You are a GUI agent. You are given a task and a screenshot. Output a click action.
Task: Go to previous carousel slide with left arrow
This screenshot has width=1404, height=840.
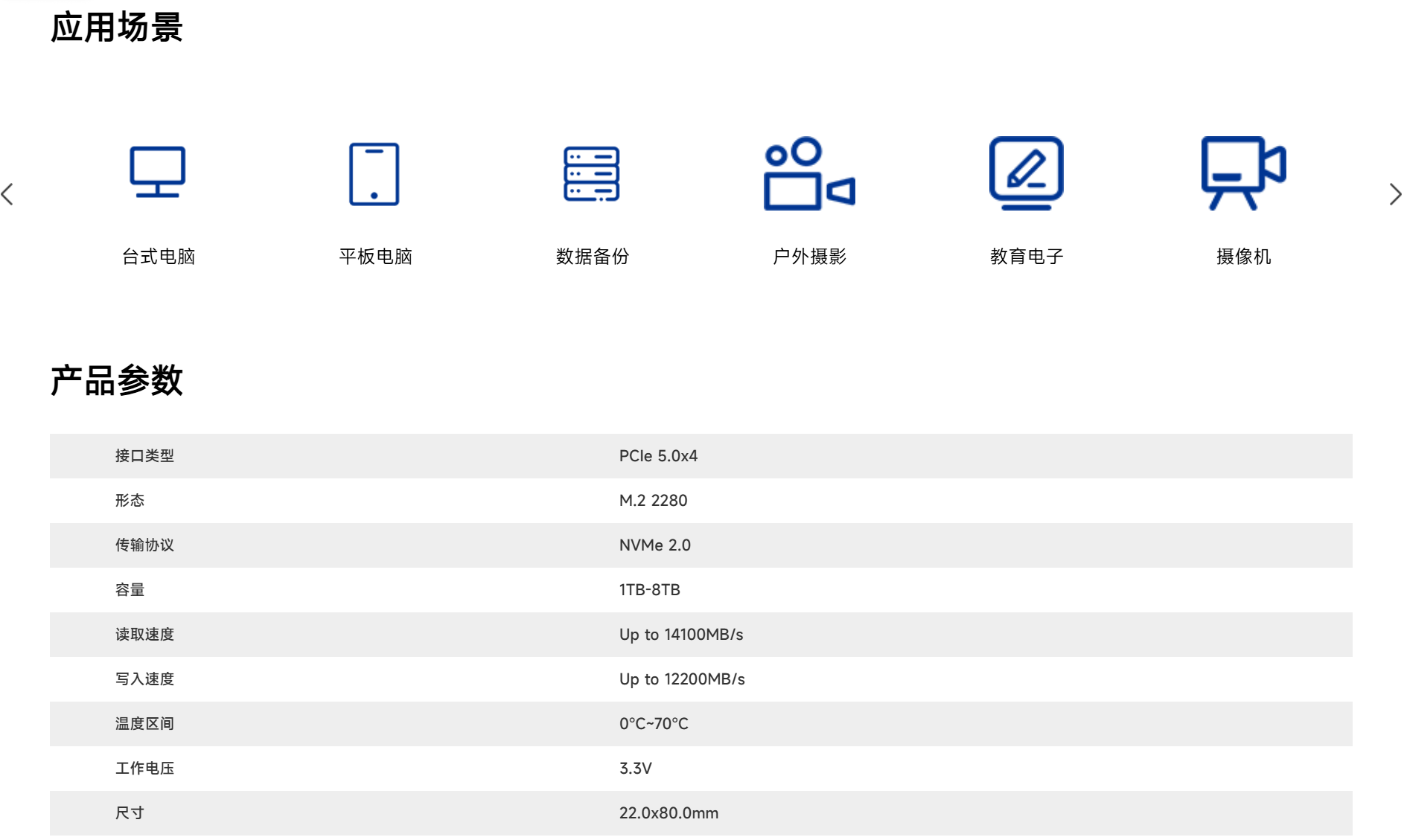pyautogui.click(x=8, y=195)
